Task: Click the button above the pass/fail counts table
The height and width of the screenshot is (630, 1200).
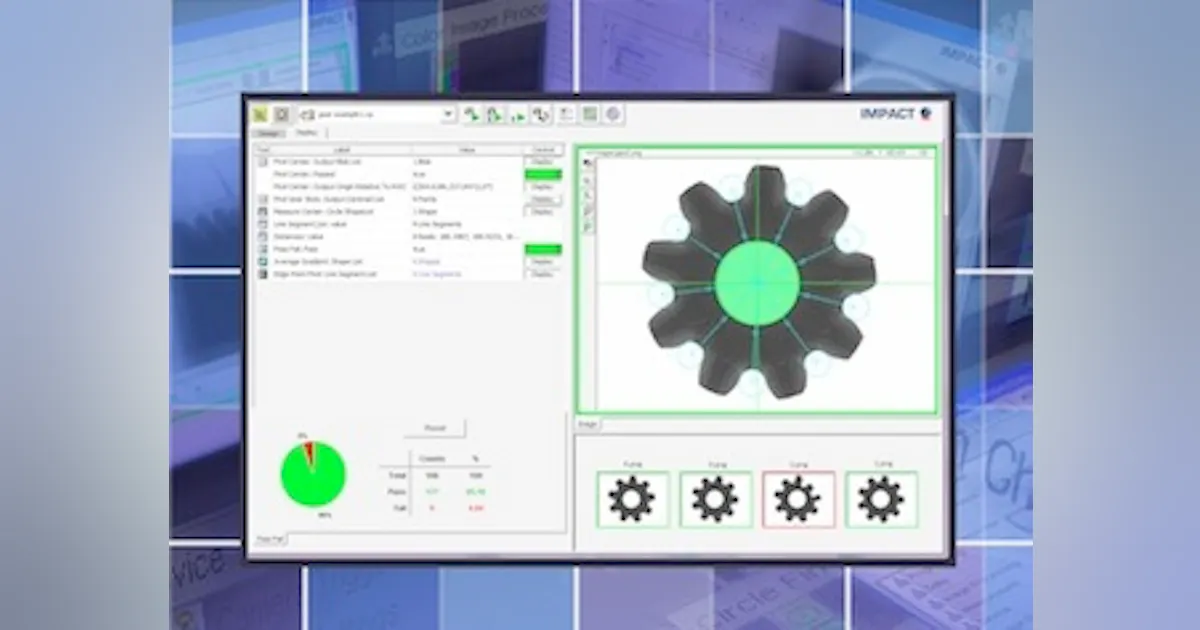Action: click(x=434, y=428)
